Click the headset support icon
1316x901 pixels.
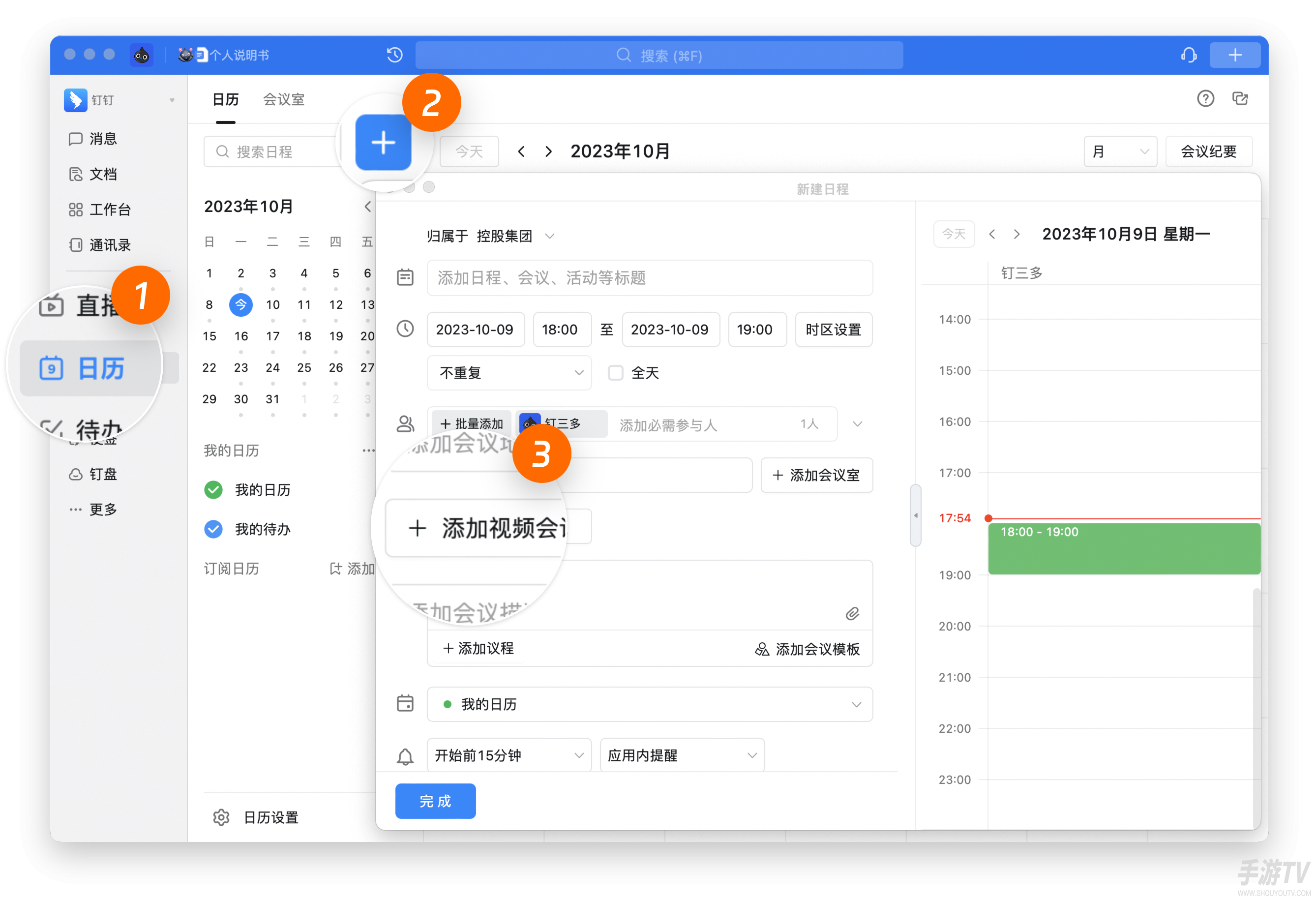(1188, 55)
